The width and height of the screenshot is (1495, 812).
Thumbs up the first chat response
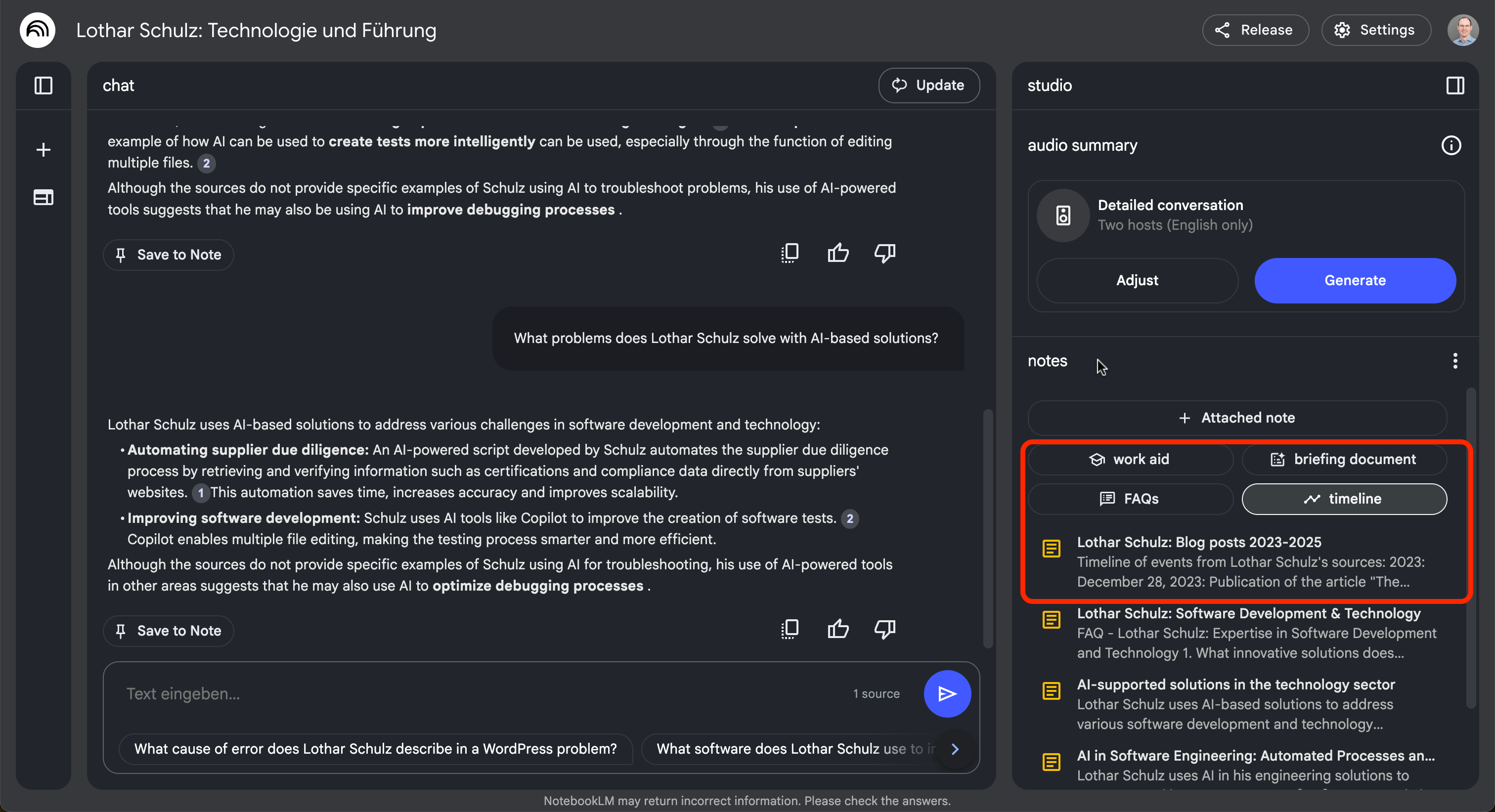(x=838, y=253)
